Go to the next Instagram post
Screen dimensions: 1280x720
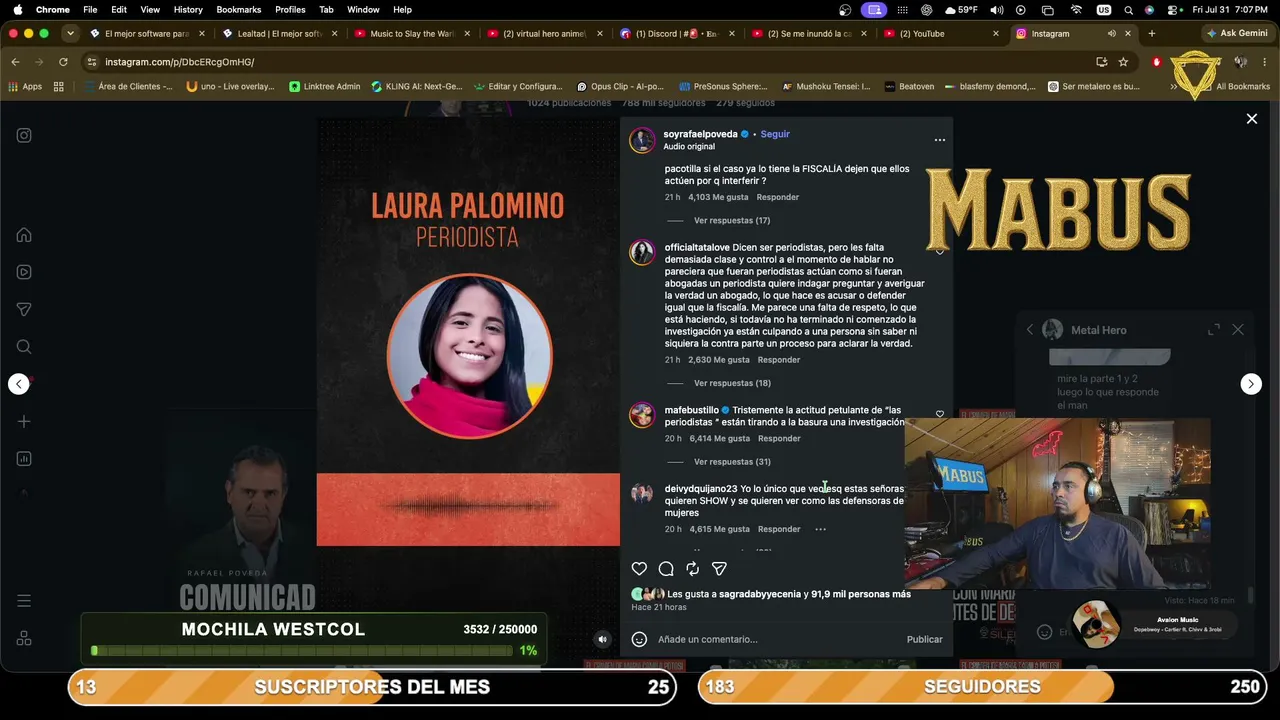[1251, 384]
